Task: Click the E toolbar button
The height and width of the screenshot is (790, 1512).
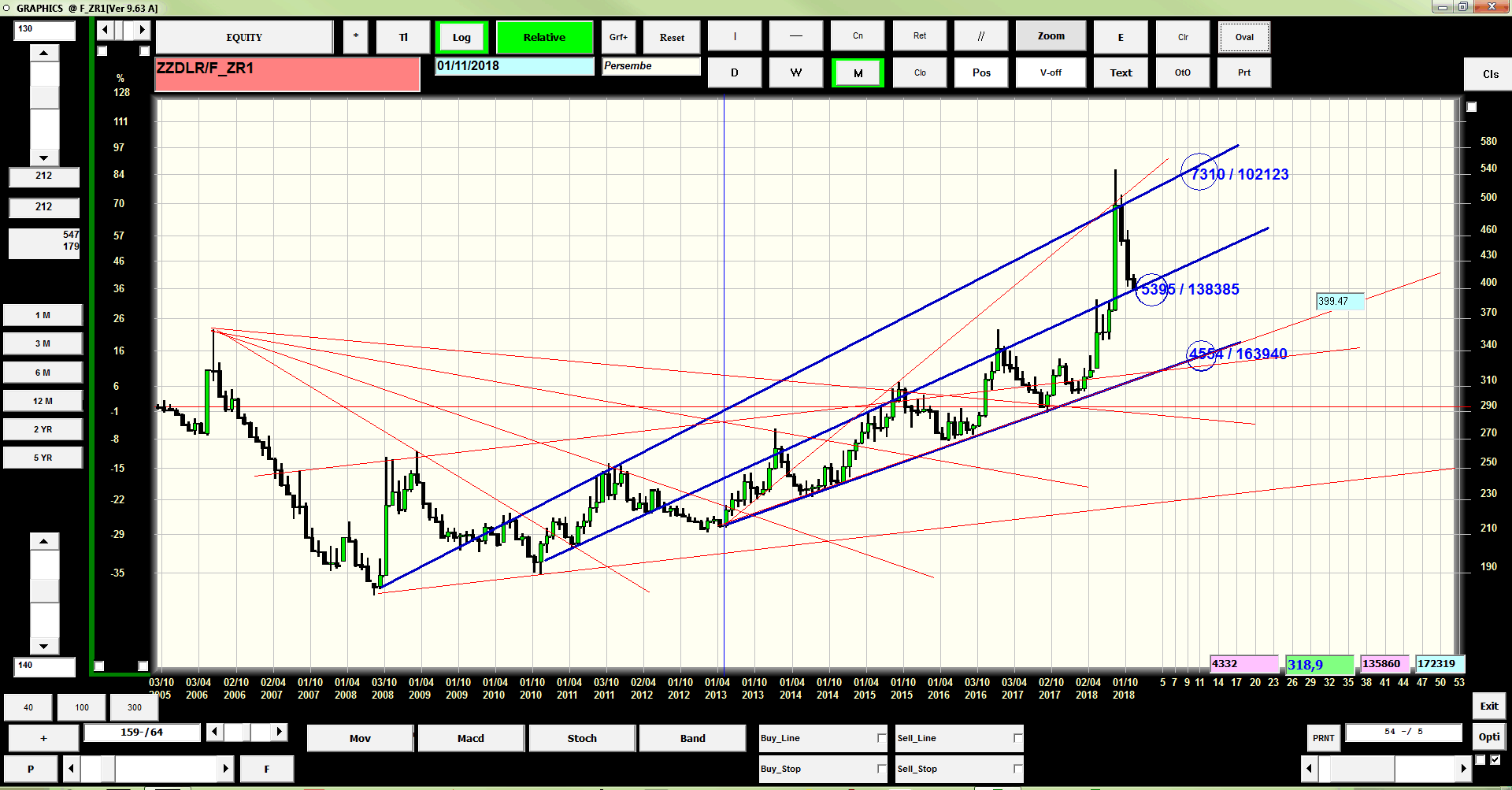Action: (1121, 37)
